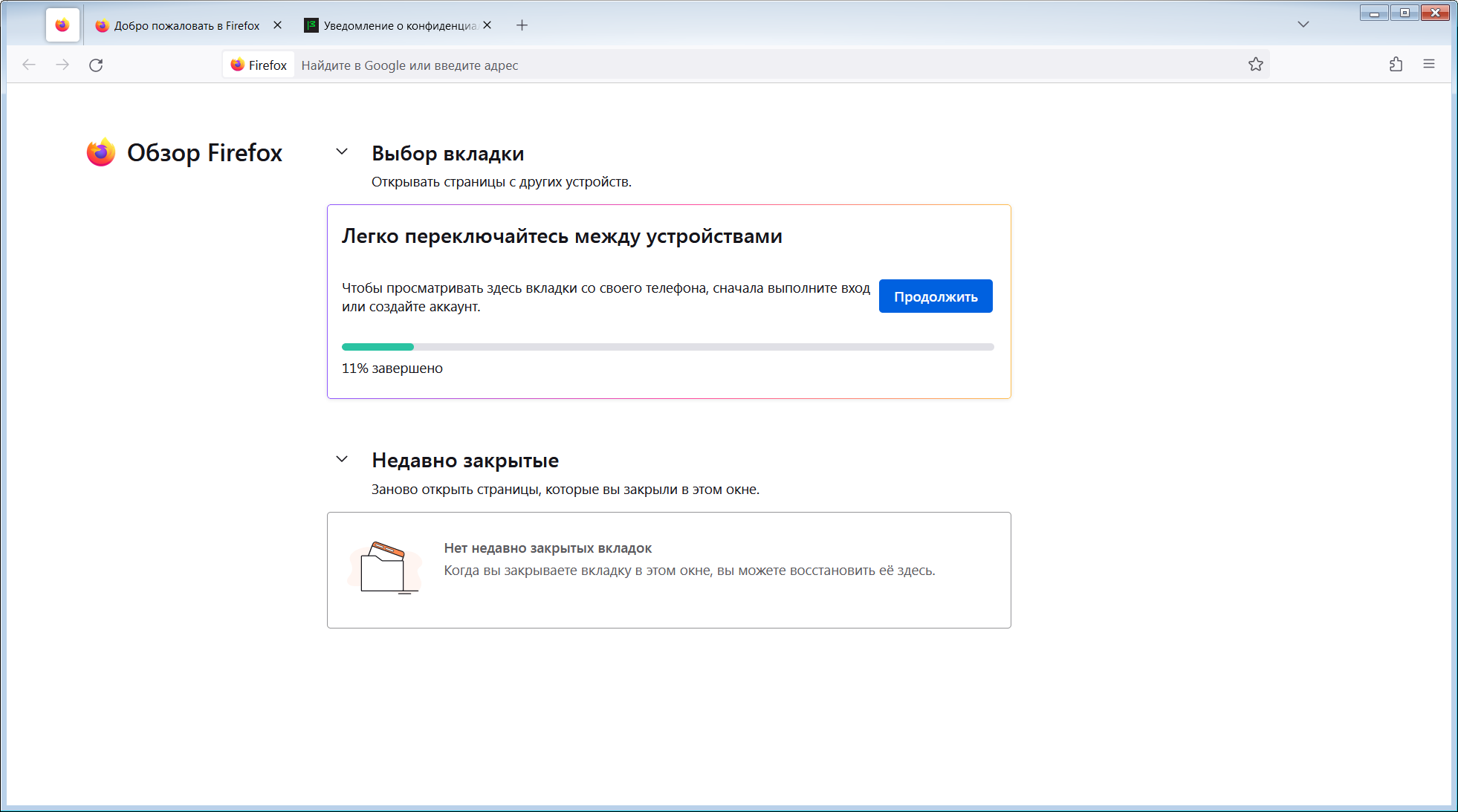Open the hamburger application menu
The height and width of the screenshot is (812, 1458).
(x=1429, y=65)
